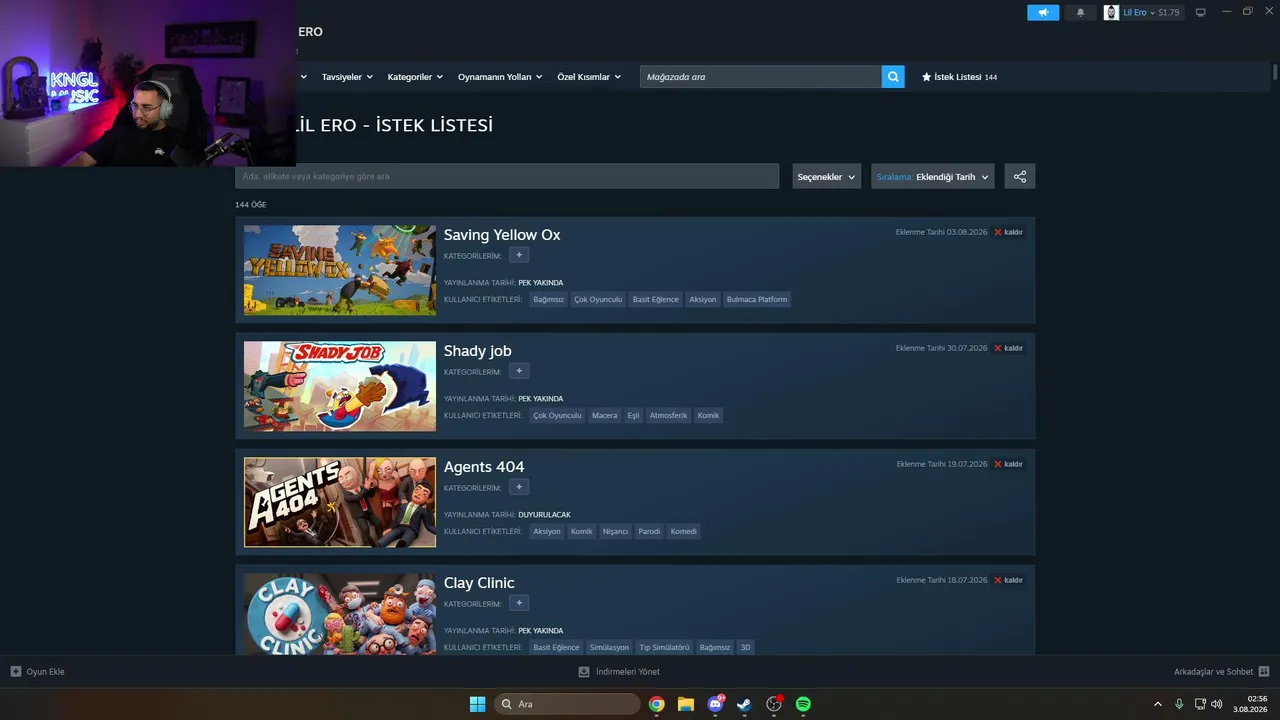Open the Clay Clinic title link
The image size is (1280, 720).
(479, 583)
